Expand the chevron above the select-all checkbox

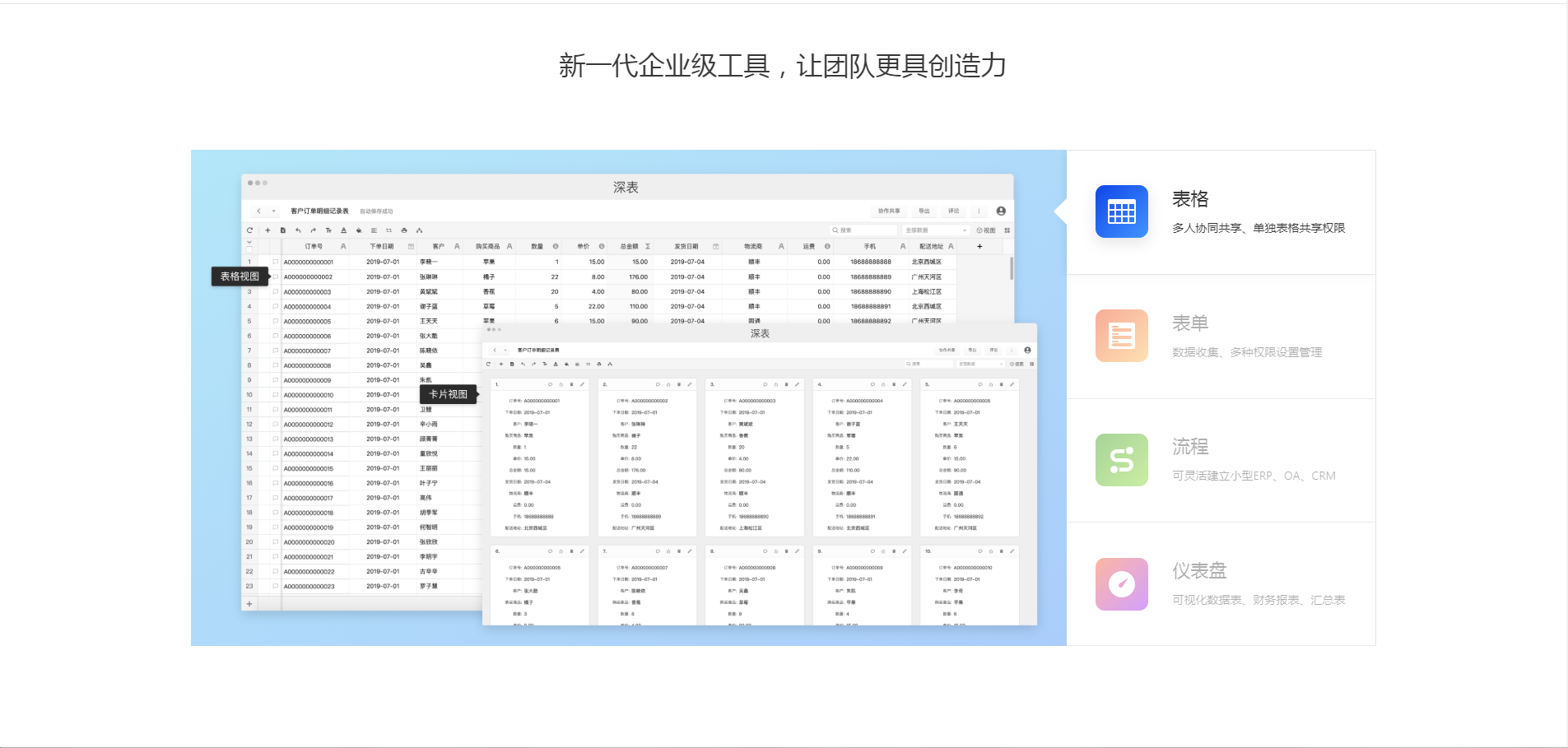tap(249, 242)
